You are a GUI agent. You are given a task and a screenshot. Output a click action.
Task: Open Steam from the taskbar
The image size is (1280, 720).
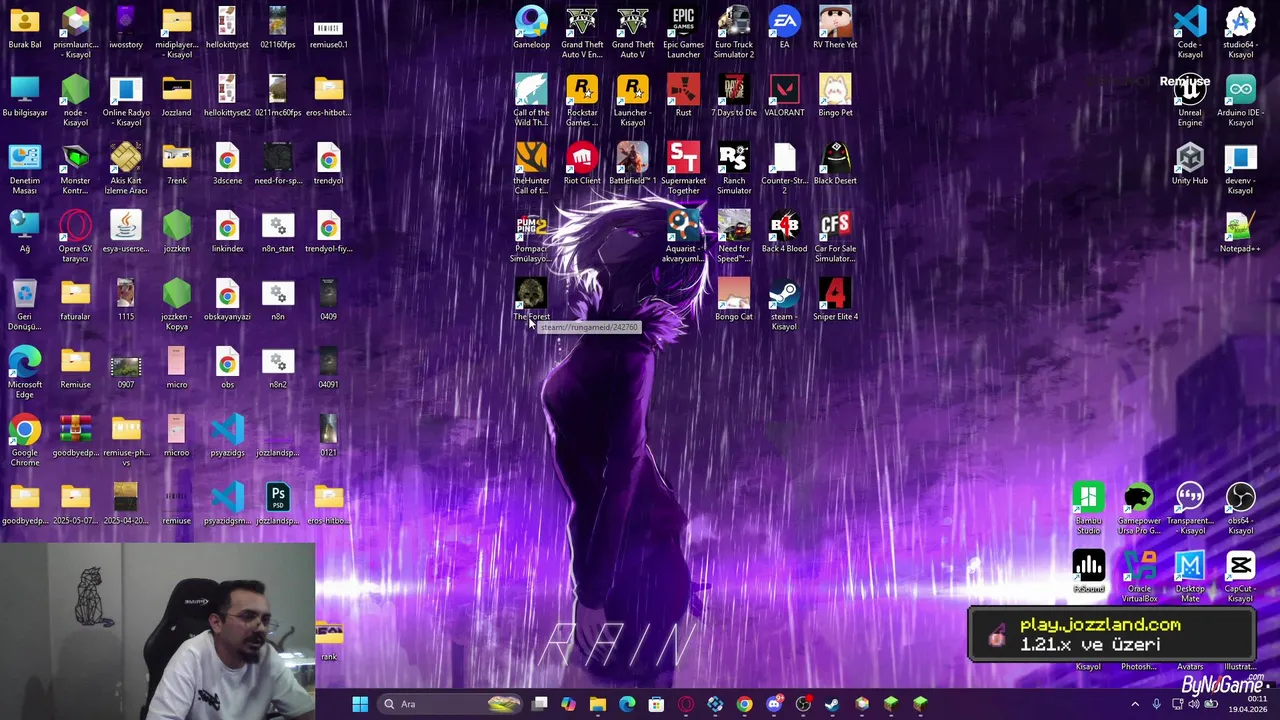pos(831,704)
